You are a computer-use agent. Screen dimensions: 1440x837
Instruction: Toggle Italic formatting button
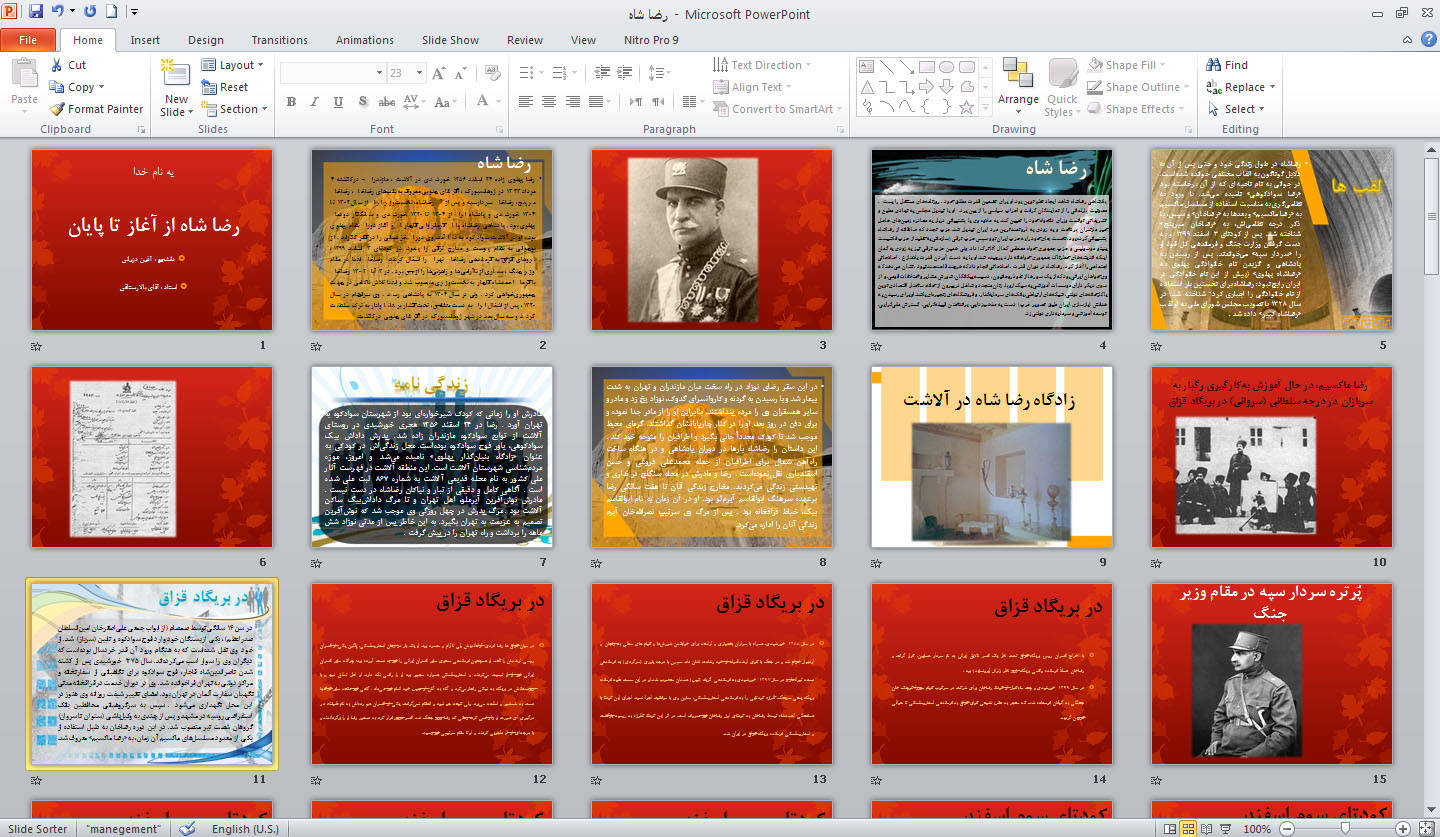(315, 101)
